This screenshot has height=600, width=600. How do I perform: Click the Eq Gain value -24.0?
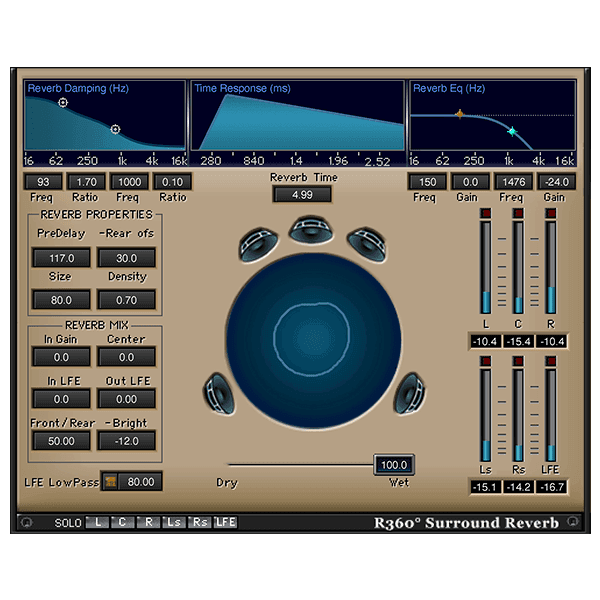(557, 182)
